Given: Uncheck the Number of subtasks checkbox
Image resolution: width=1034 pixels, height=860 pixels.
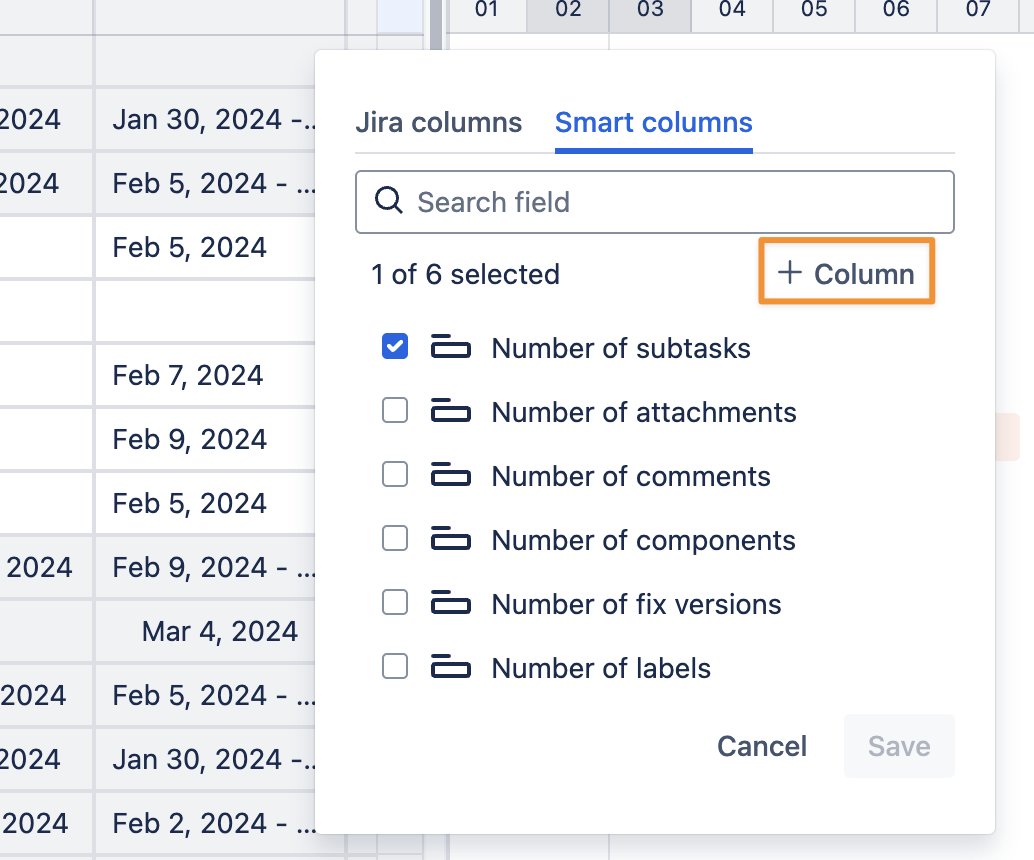Looking at the screenshot, I should [x=395, y=347].
